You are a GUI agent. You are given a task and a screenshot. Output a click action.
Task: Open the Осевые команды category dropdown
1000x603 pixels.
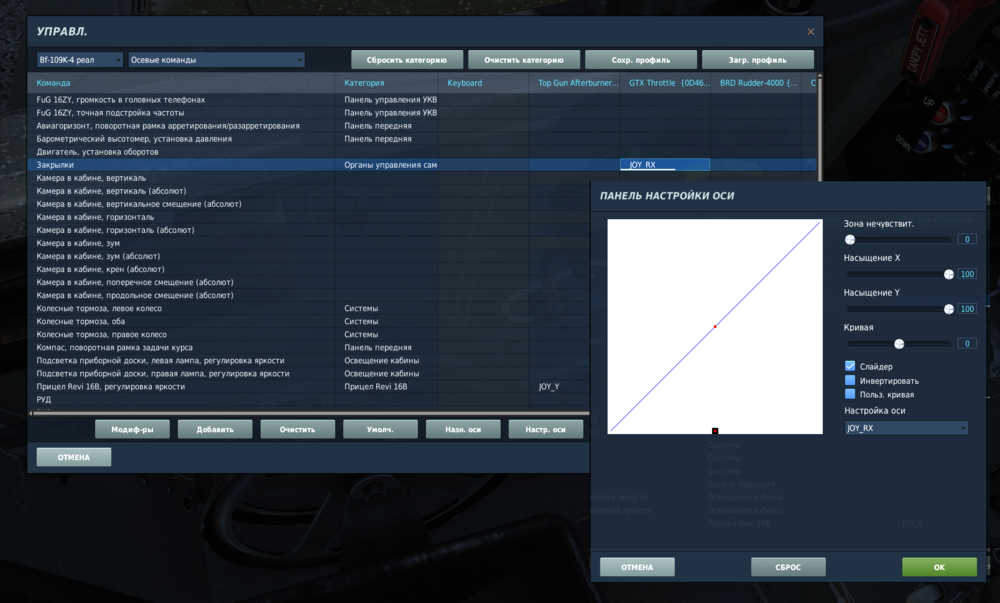[x=216, y=60]
